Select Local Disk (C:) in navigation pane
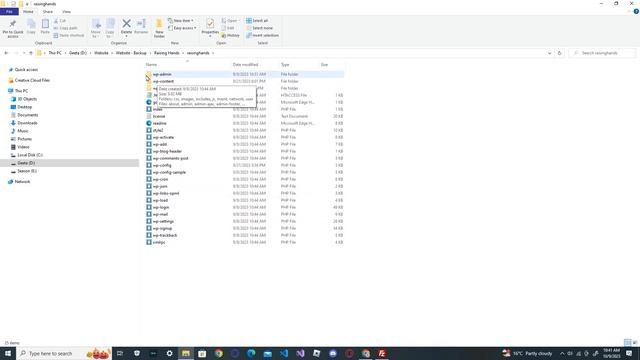Screen dimensions: 640x360 coord(26,155)
